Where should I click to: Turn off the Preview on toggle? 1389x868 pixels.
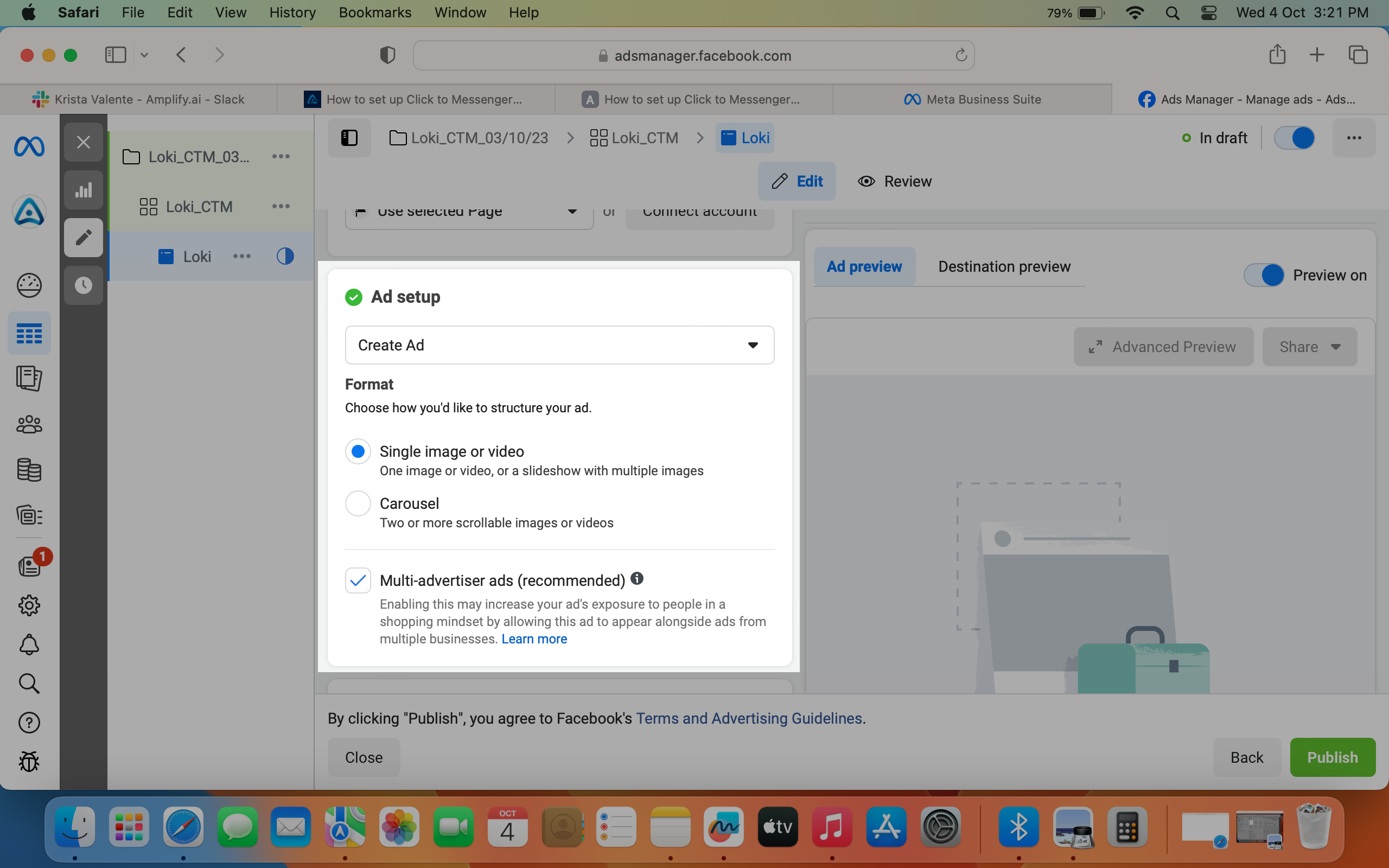coord(1264,275)
